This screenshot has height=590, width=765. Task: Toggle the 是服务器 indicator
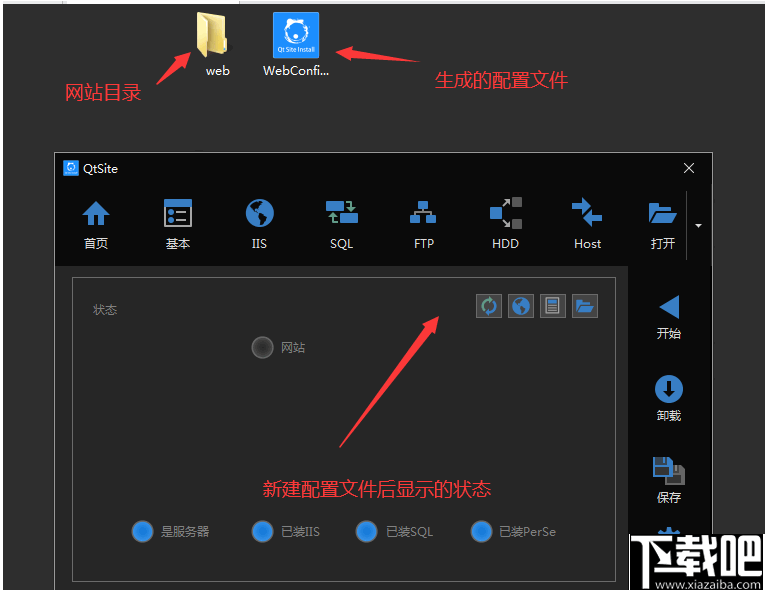click(143, 531)
